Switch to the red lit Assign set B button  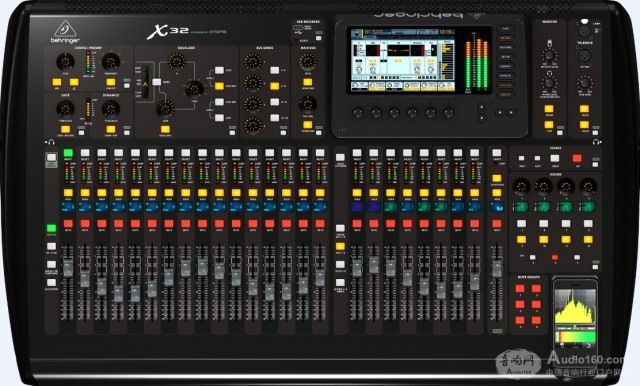(555, 257)
